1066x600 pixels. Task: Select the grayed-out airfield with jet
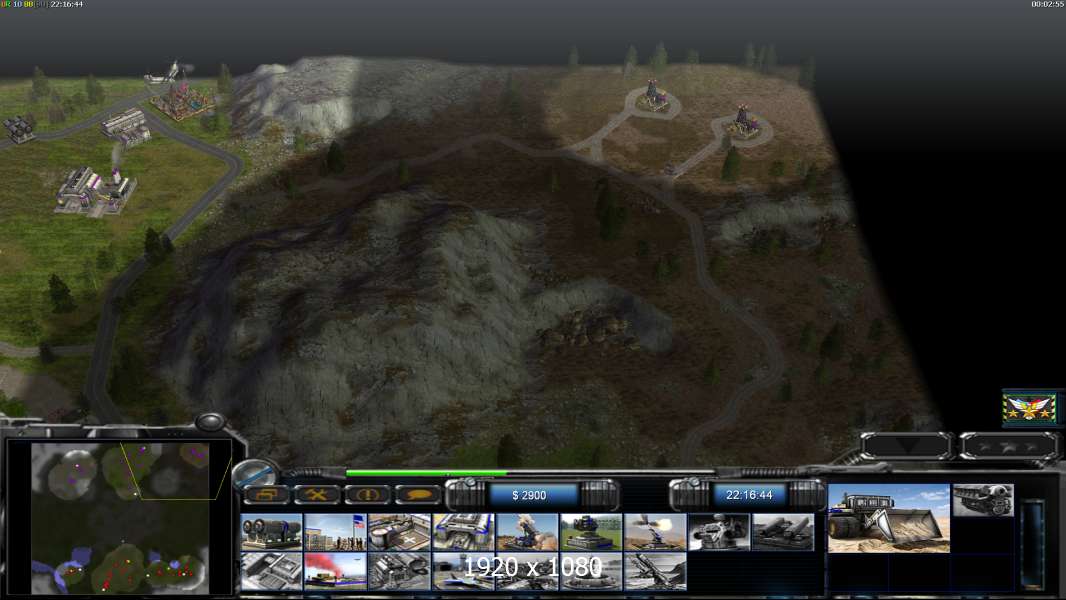point(463,571)
